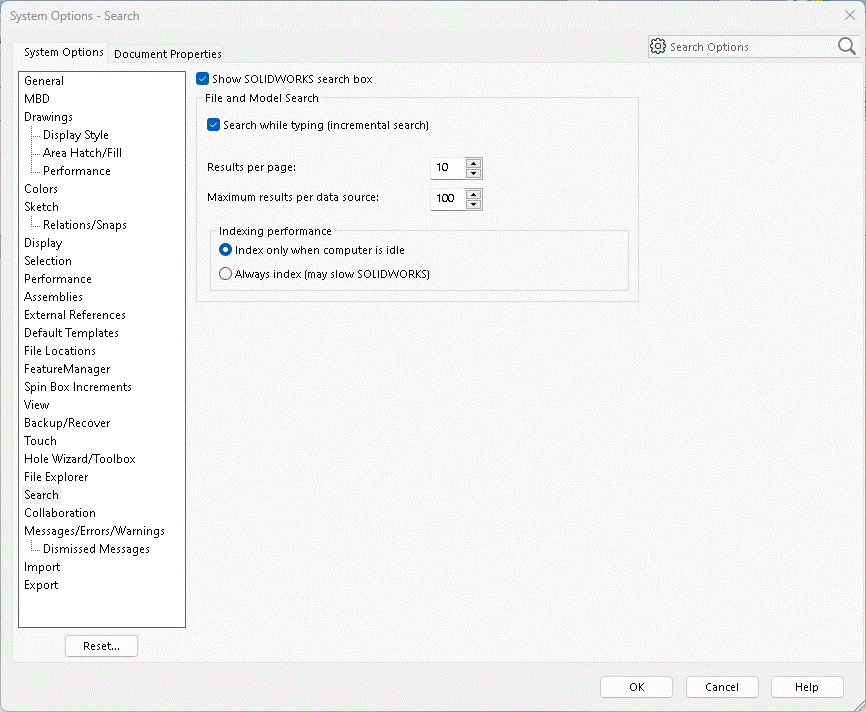Image resolution: width=866 pixels, height=712 pixels.
Task: Decrease Maximum results per data source
Action: [x=473, y=204]
